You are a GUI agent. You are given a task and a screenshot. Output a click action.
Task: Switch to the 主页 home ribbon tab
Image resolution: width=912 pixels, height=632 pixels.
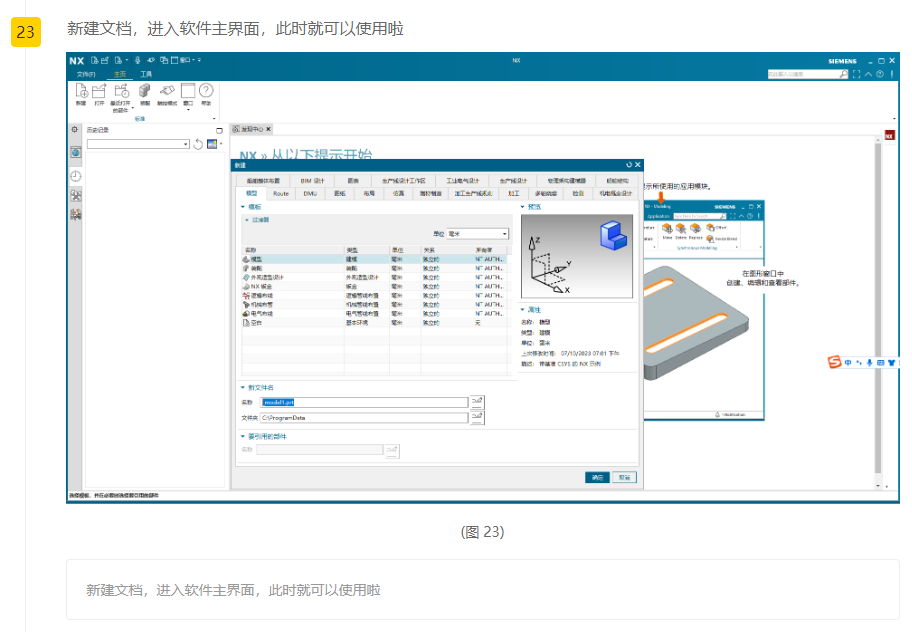120,74
